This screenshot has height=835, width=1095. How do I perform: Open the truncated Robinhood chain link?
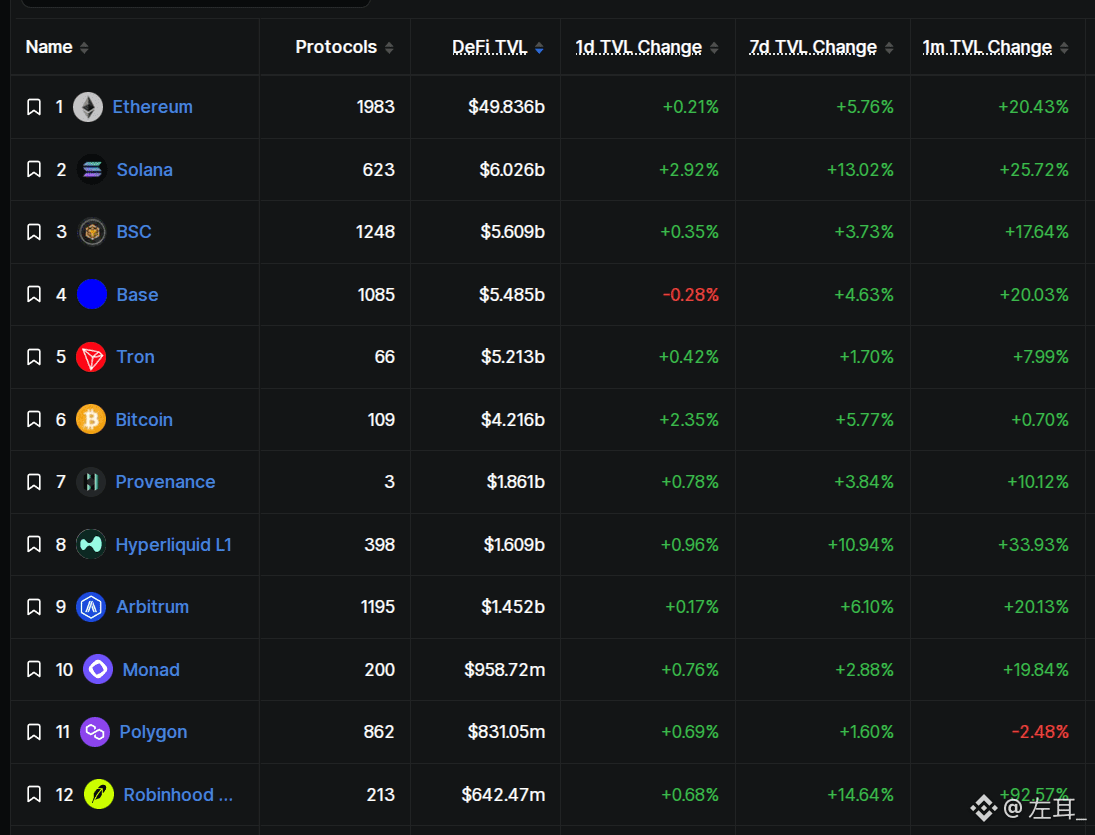tap(178, 795)
